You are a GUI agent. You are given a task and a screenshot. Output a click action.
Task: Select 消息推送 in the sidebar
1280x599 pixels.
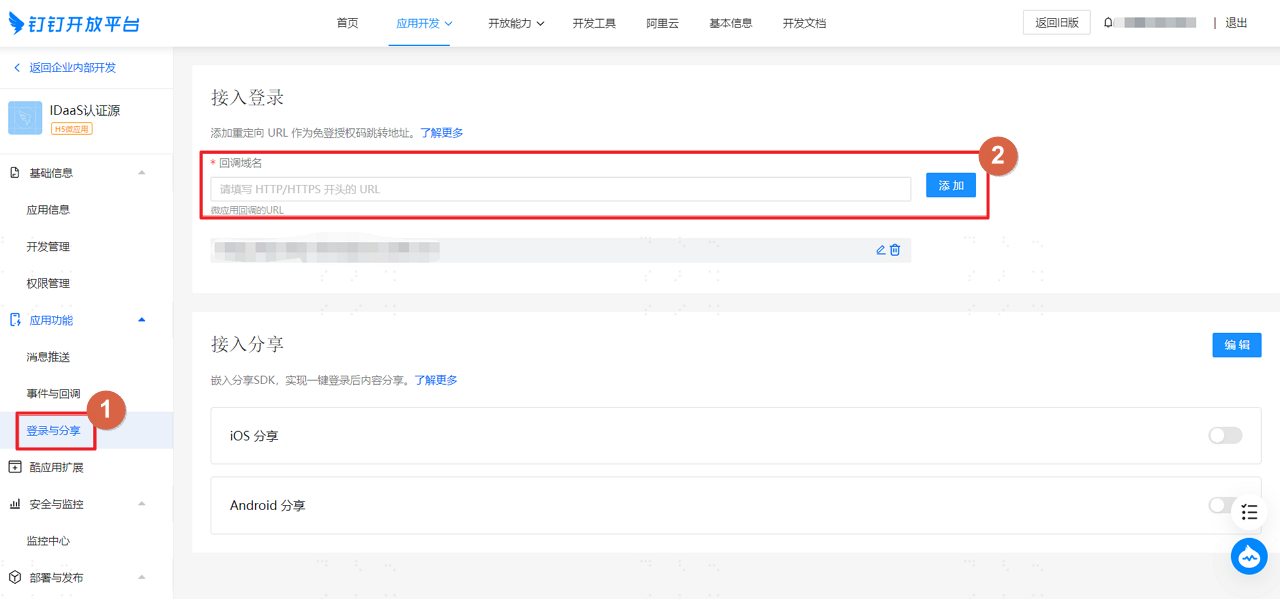coord(48,357)
